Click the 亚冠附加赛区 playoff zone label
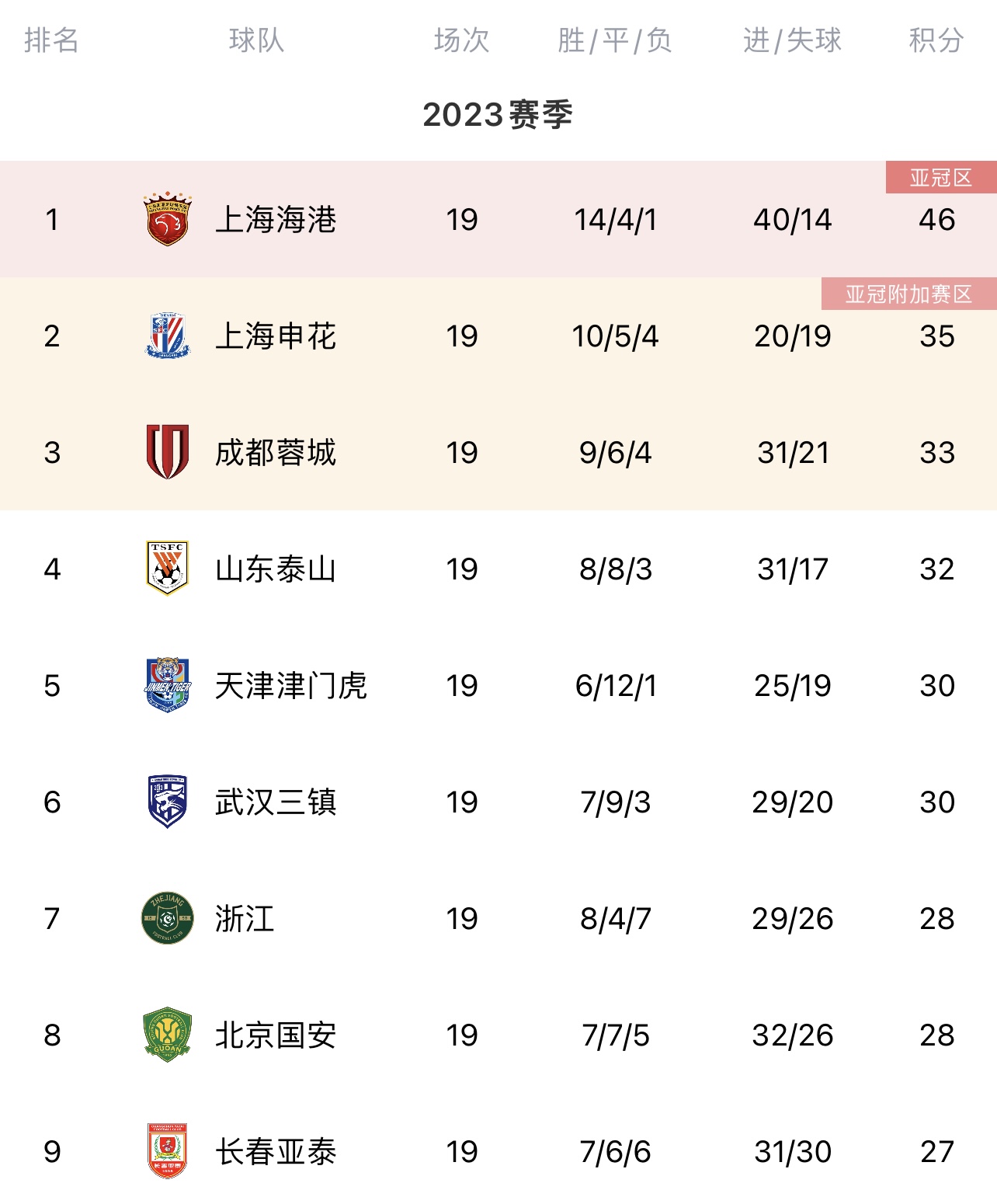The width and height of the screenshot is (997, 1204). pyautogui.click(x=908, y=294)
